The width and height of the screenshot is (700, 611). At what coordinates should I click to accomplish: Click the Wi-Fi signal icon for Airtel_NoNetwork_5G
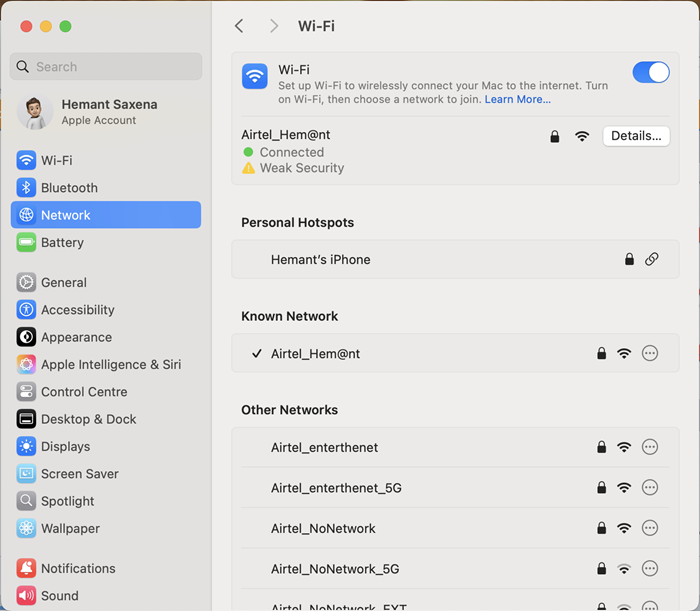624,569
